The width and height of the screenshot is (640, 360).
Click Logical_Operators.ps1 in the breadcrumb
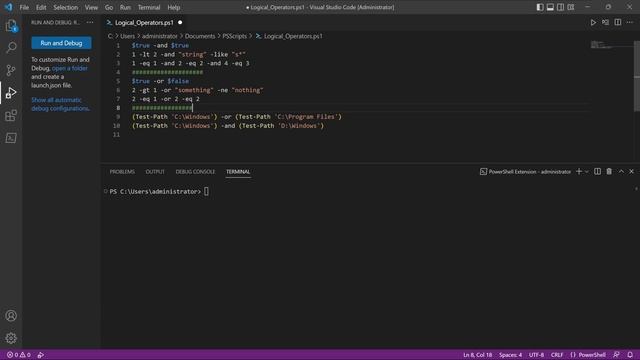click(293, 36)
